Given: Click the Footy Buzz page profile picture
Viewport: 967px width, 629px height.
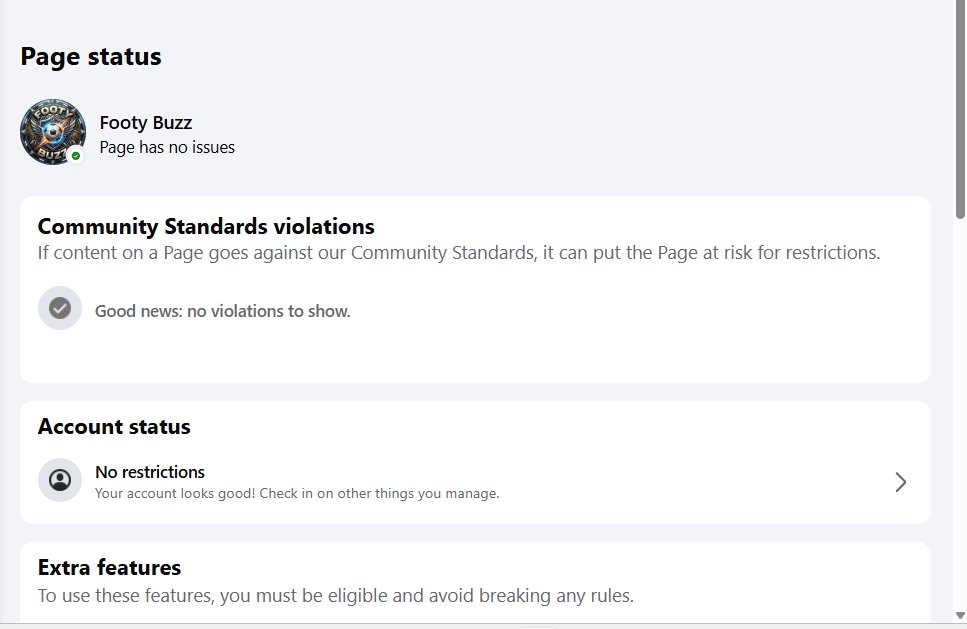Looking at the screenshot, I should (53, 132).
